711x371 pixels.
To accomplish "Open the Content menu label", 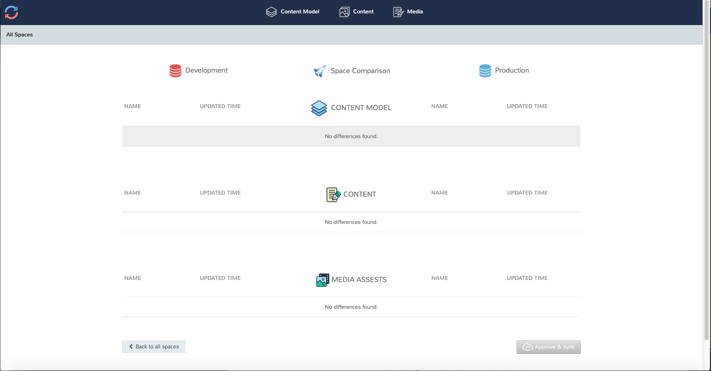I will (363, 12).
